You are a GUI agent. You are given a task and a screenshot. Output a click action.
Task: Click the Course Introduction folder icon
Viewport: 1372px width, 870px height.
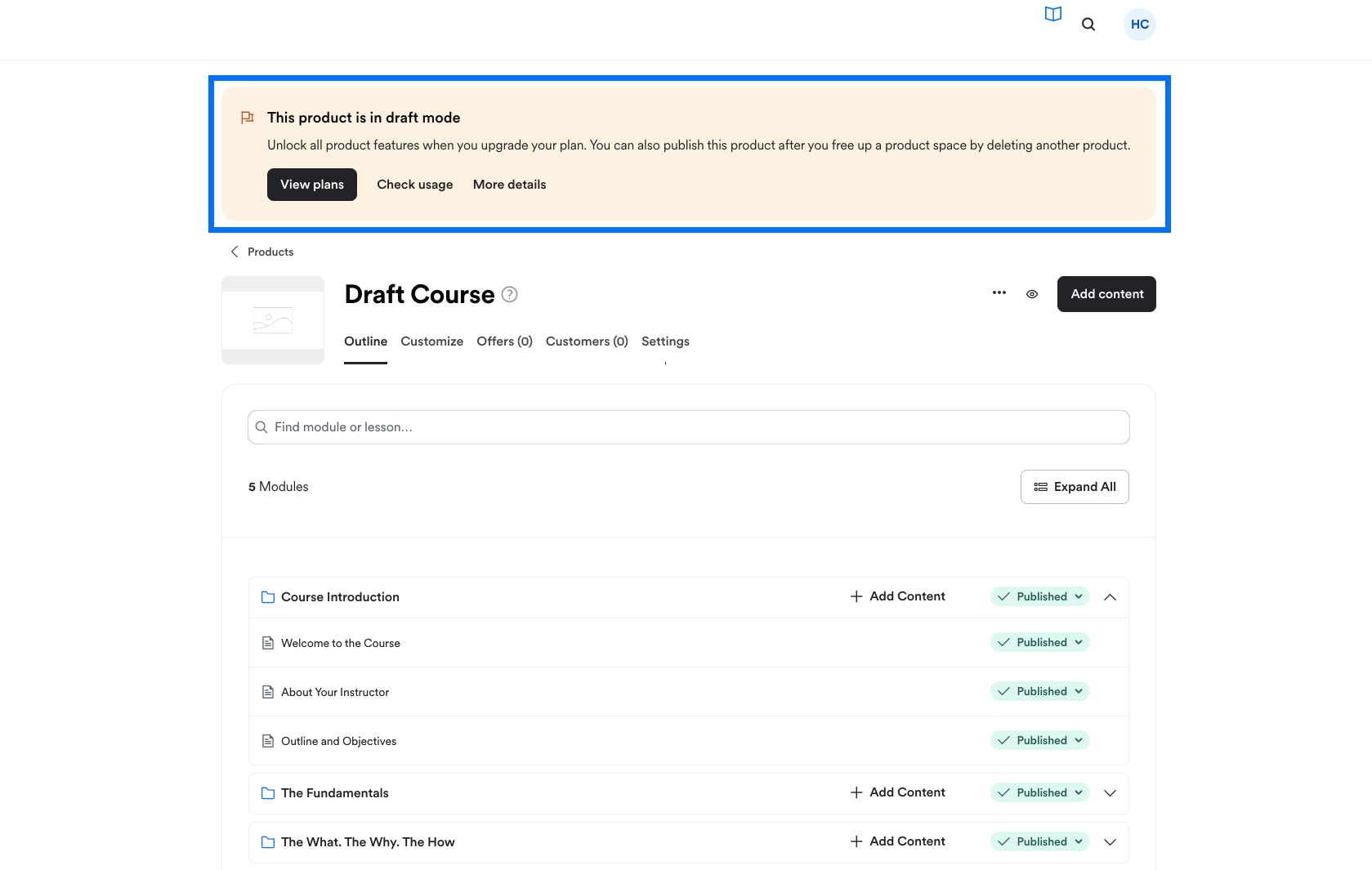tap(267, 597)
